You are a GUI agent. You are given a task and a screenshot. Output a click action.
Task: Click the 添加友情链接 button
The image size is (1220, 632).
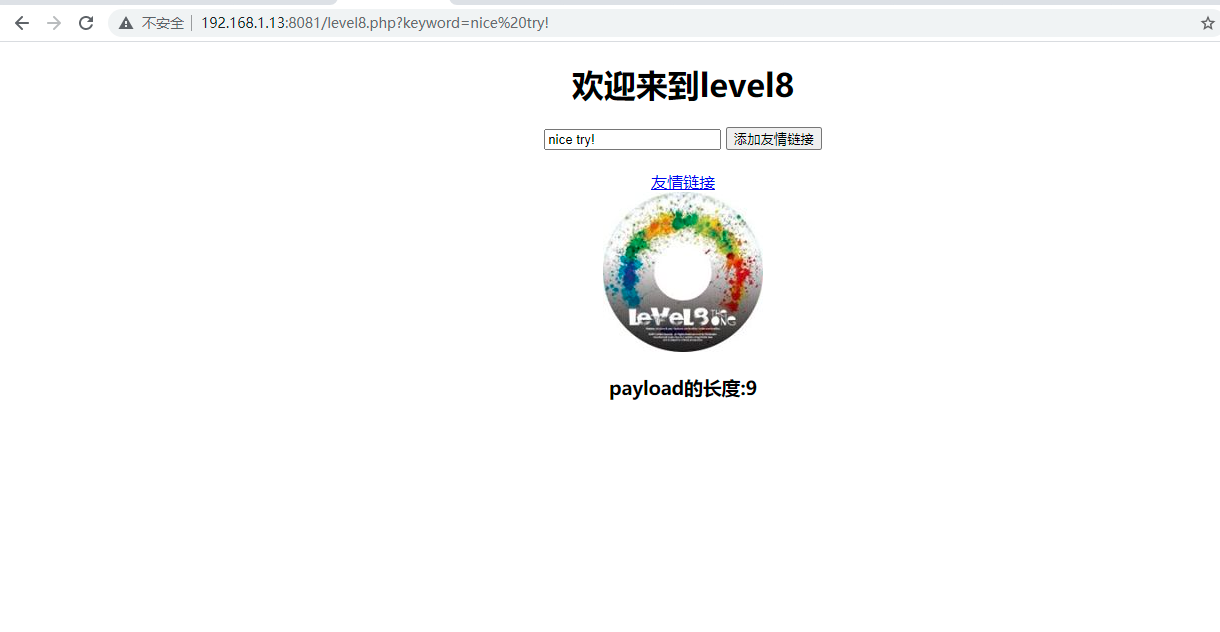click(774, 139)
